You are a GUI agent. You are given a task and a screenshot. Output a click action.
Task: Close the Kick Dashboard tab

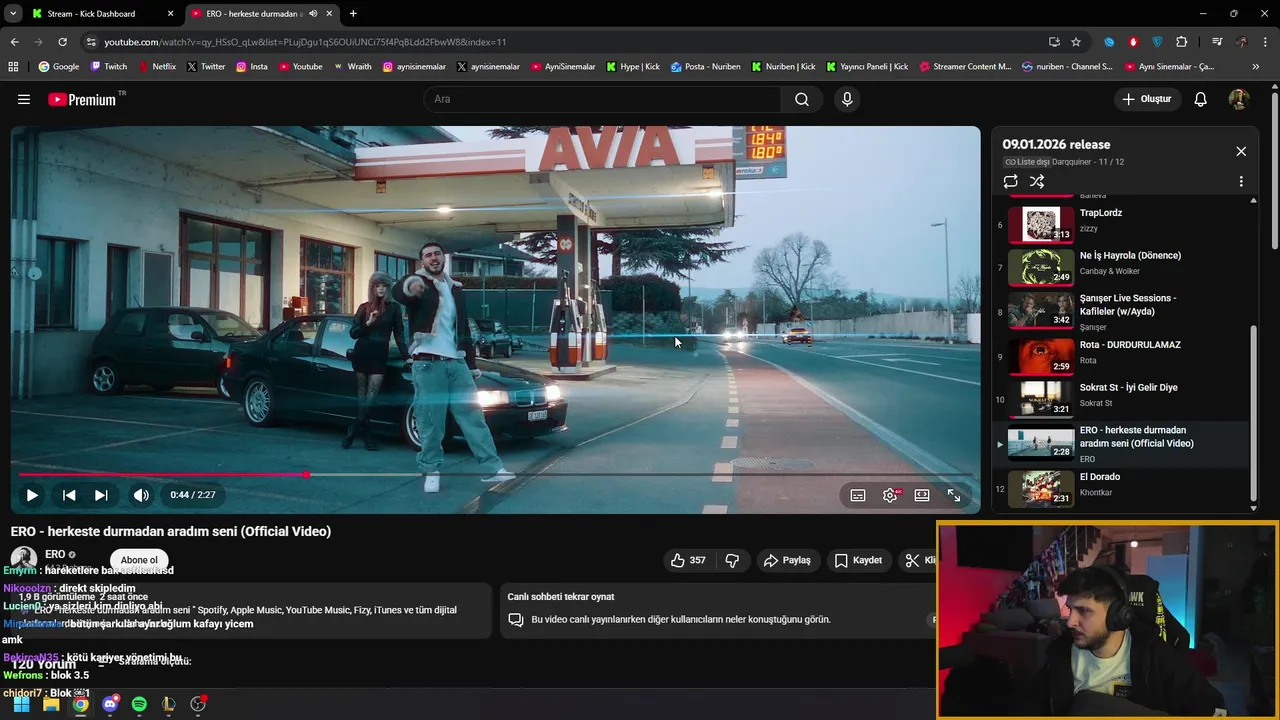(x=170, y=14)
